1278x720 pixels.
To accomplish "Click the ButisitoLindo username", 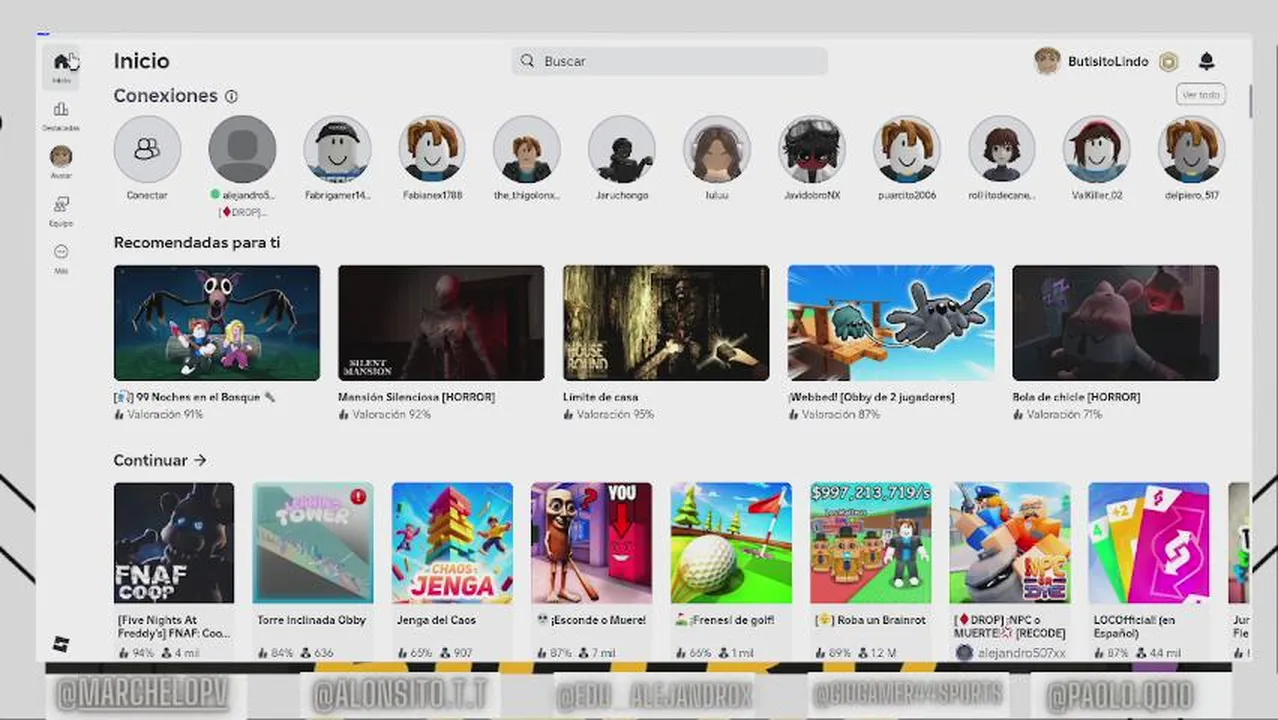I will pyautogui.click(x=1108, y=62).
